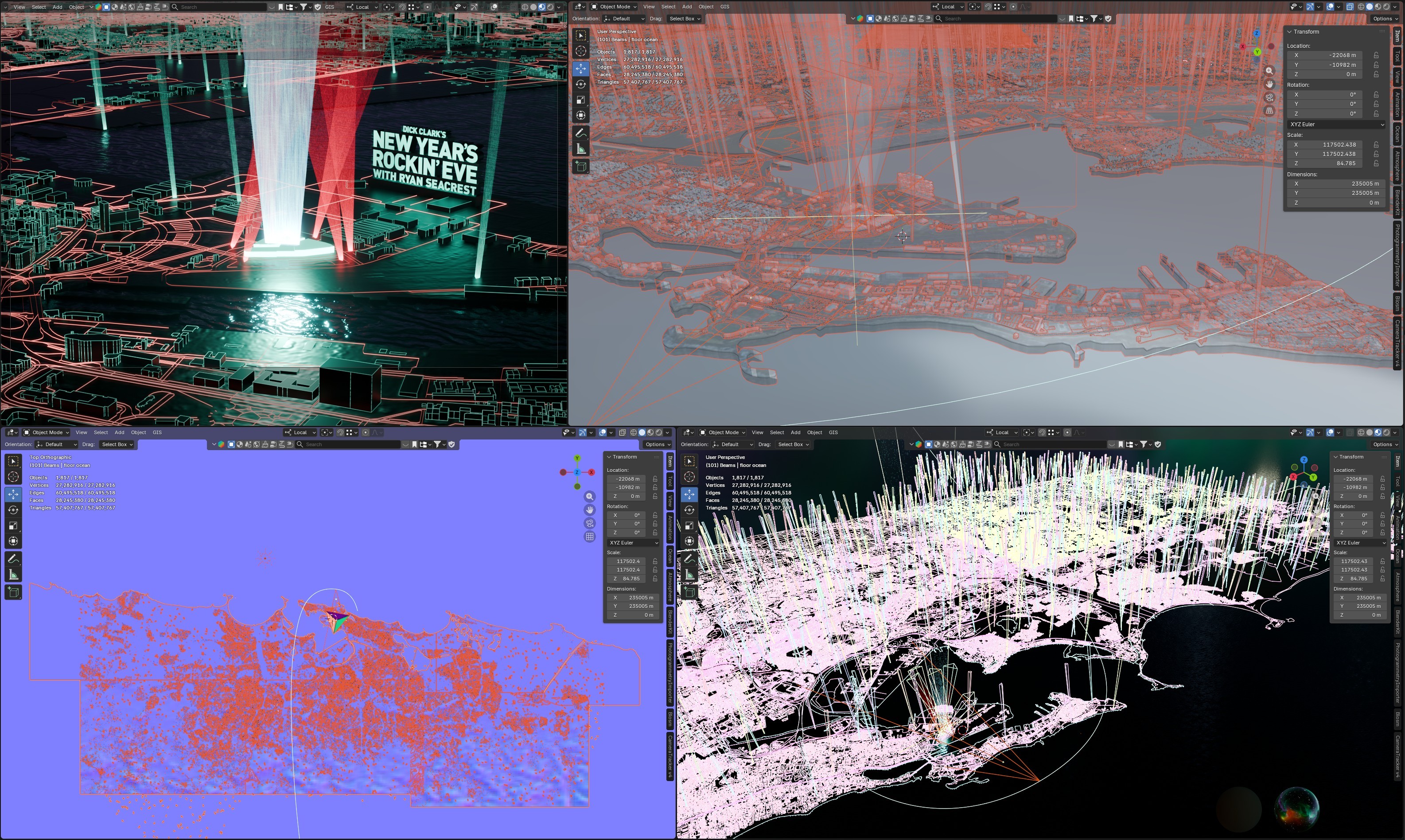Select the Measure tool in bottom-left viewport
The height and width of the screenshot is (840, 1405).
pyautogui.click(x=14, y=575)
